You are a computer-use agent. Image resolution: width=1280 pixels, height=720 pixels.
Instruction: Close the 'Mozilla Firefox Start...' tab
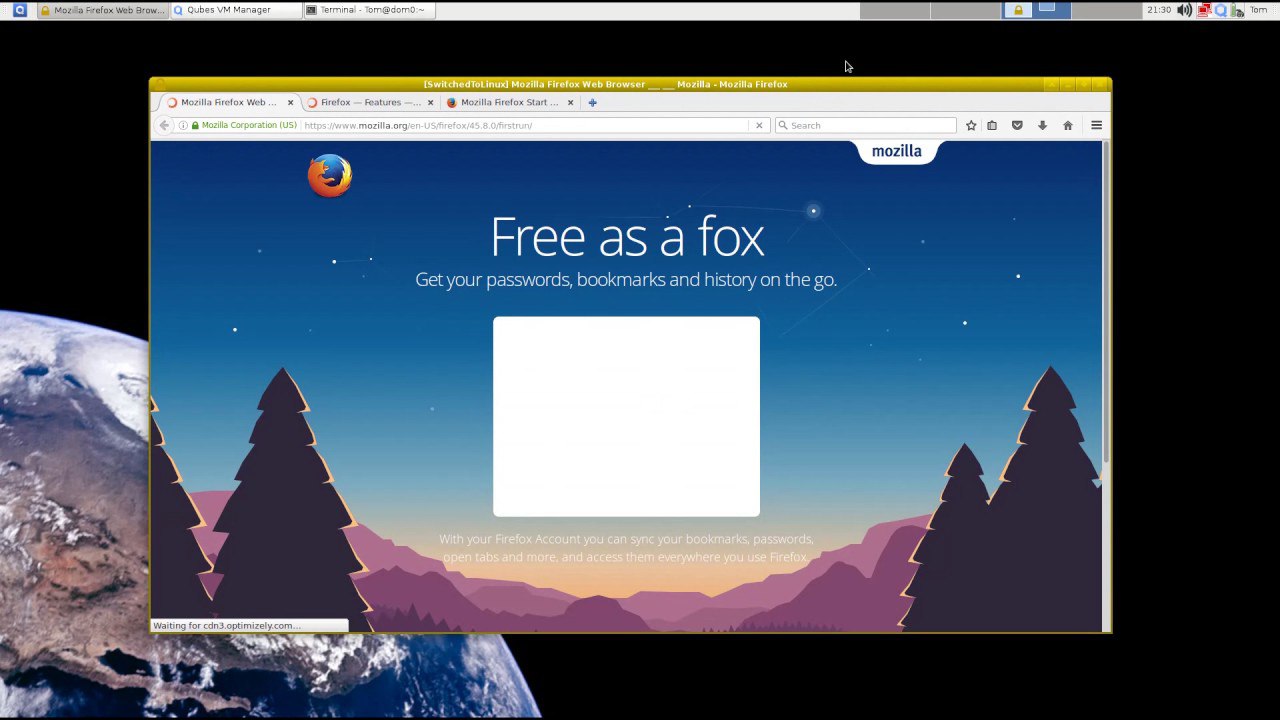pos(571,102)
